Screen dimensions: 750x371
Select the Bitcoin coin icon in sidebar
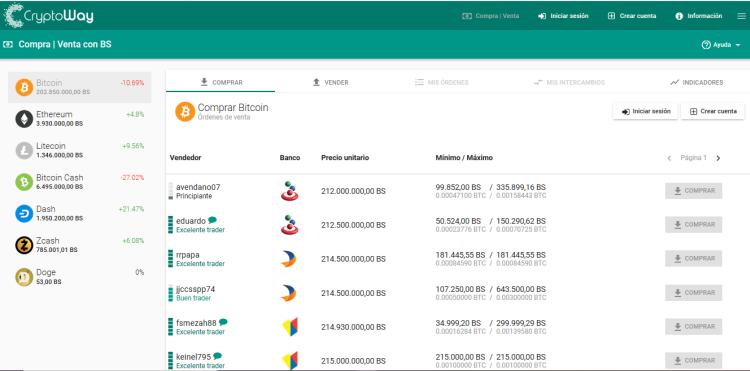[24, 87]
